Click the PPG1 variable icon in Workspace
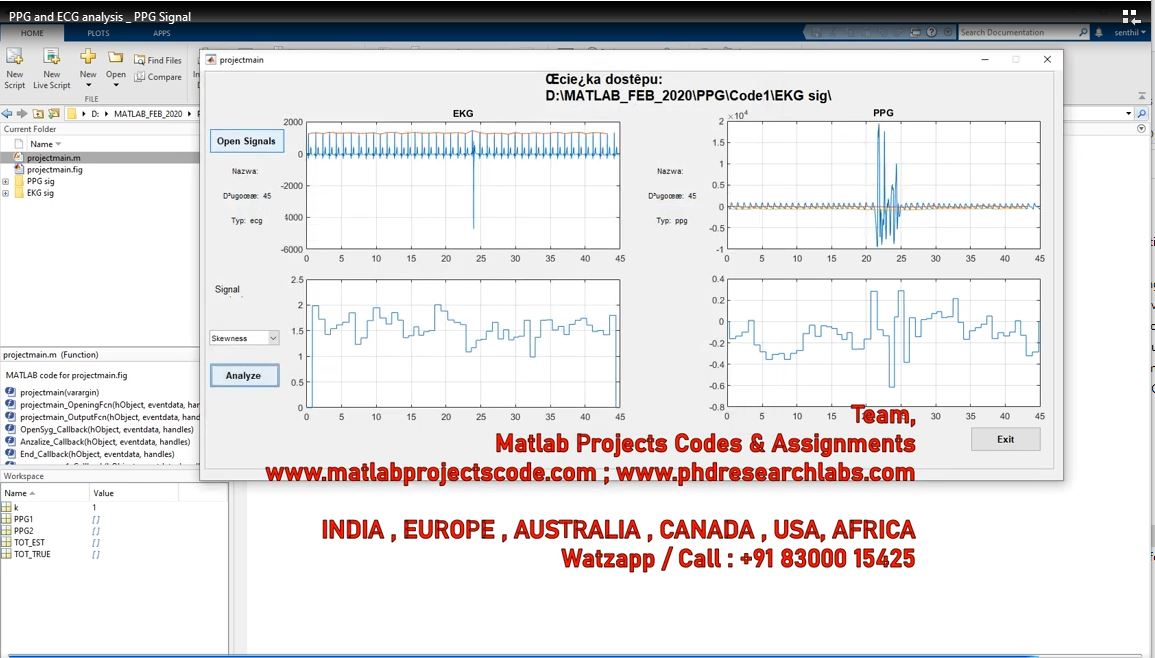This screenshot has height=658, width=1155. [x=7, y=519]
